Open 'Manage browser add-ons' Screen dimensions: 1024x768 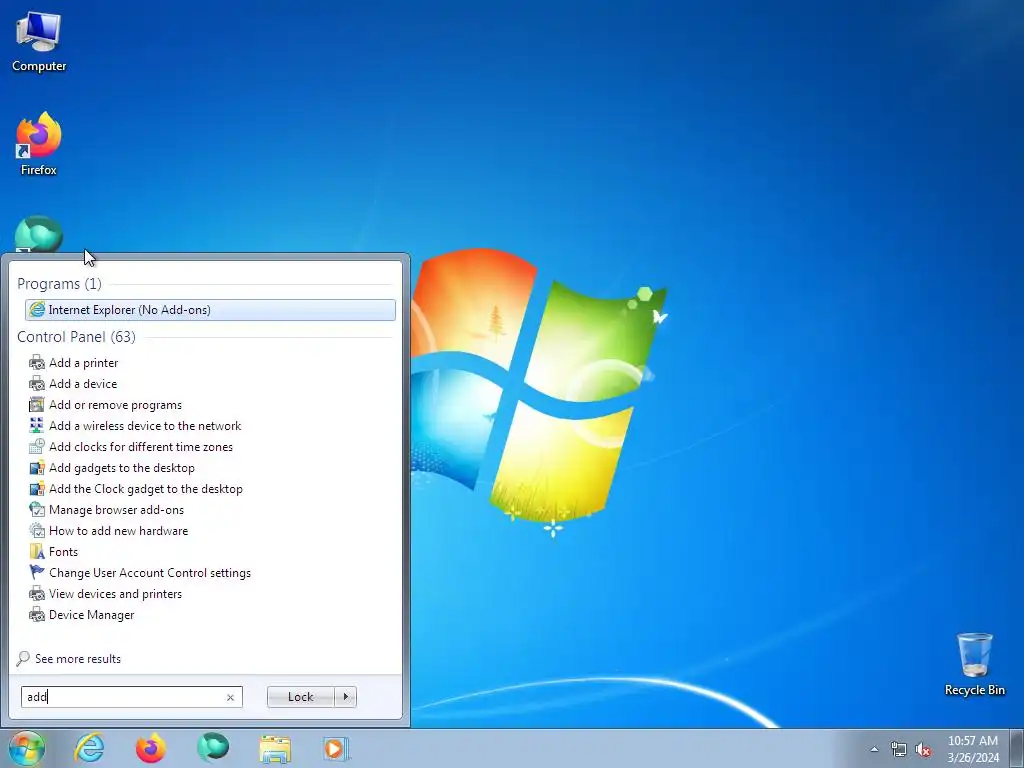[x=116, y=509]
